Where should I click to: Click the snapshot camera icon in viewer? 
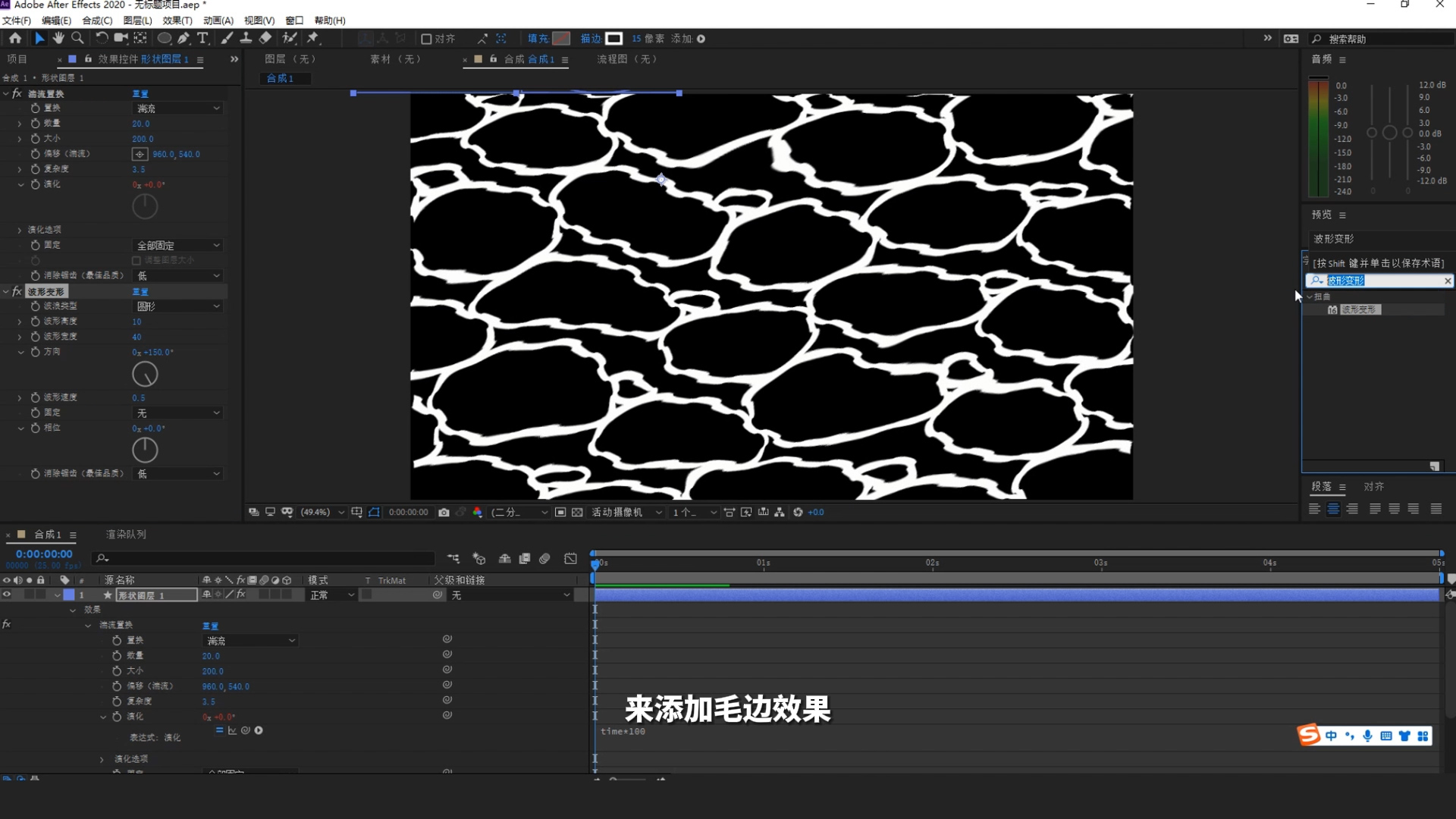444,513
